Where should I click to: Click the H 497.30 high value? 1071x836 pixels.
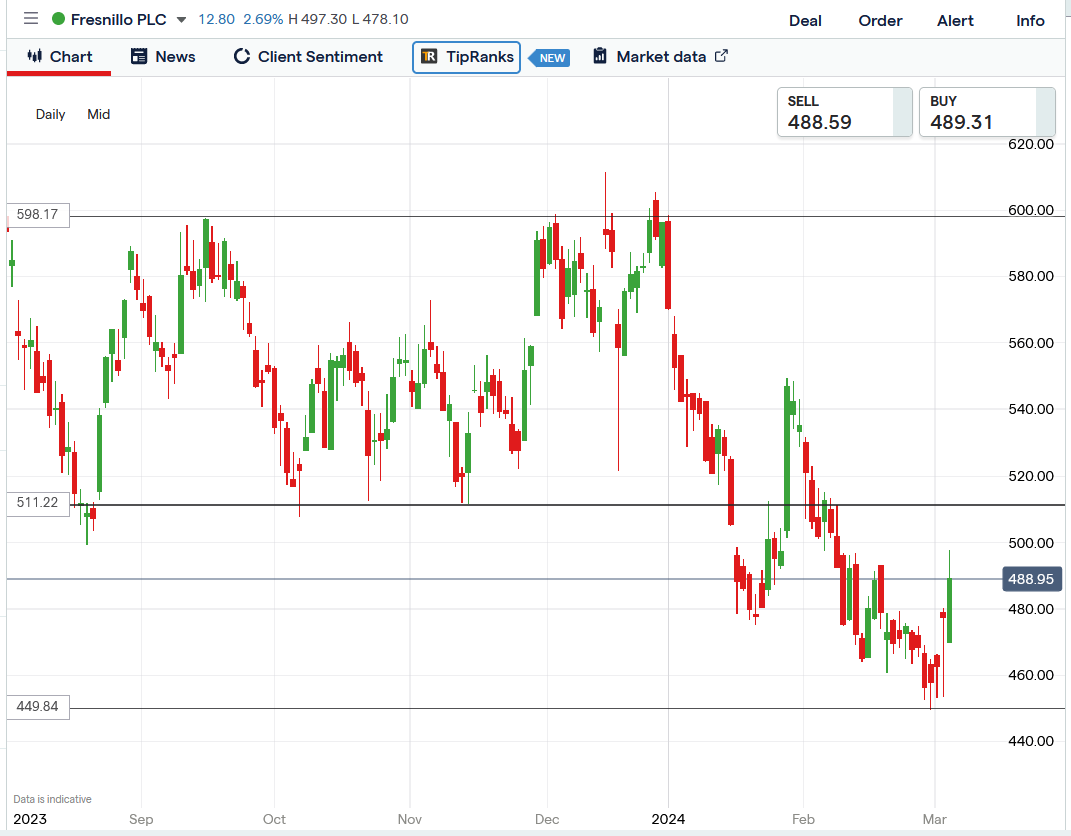[318, 19]
